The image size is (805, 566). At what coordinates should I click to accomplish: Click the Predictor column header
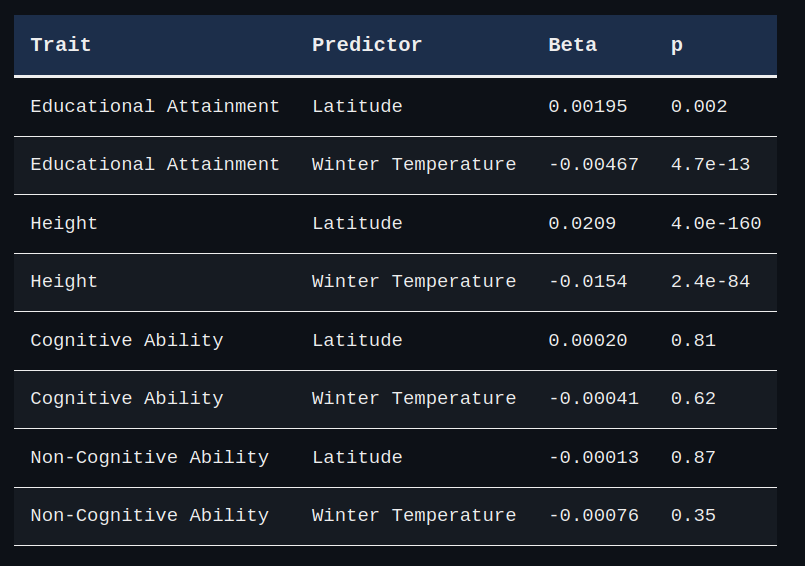coord(367,45)
